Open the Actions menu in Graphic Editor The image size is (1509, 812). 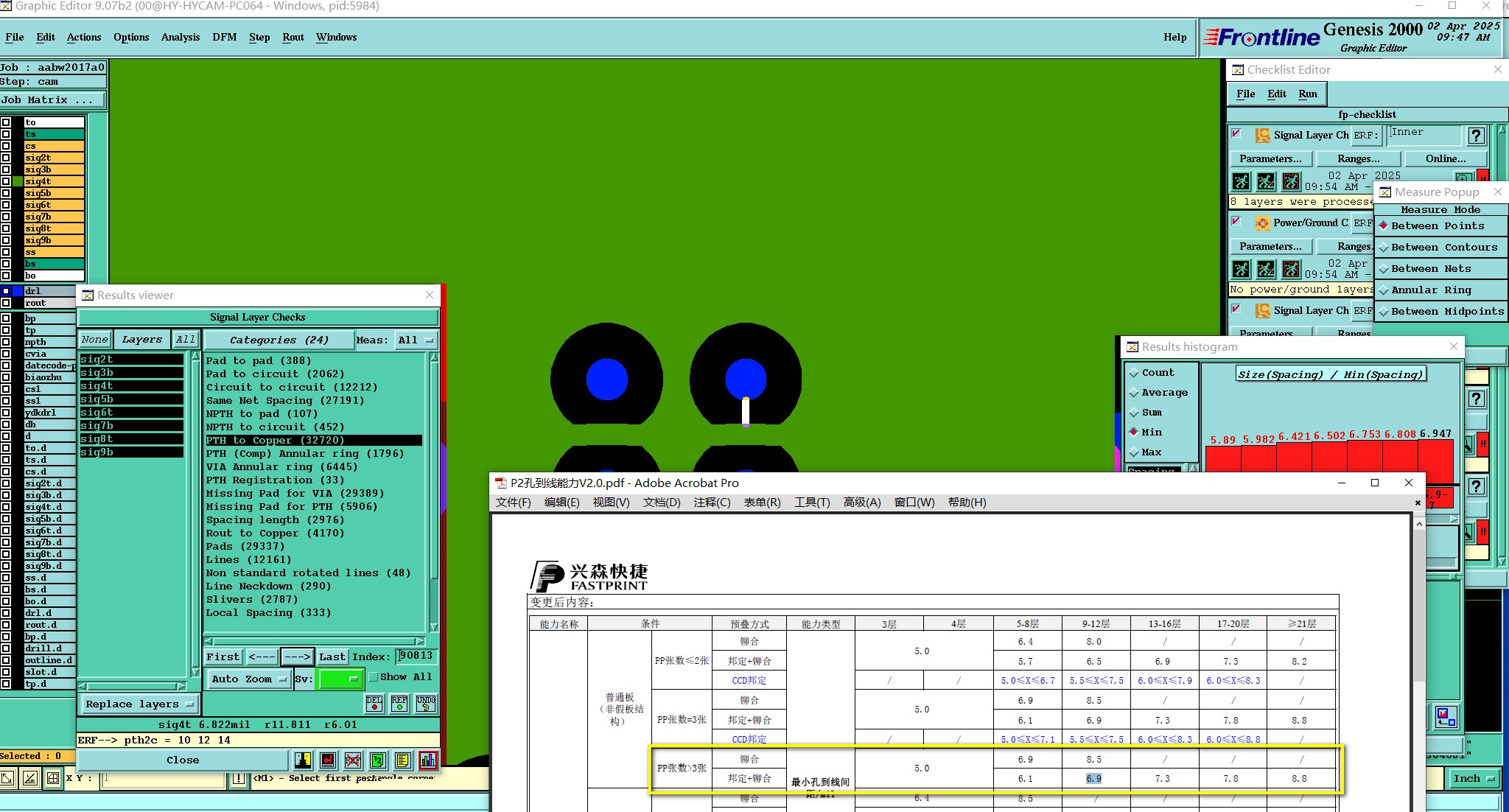(x=84, y=37)
